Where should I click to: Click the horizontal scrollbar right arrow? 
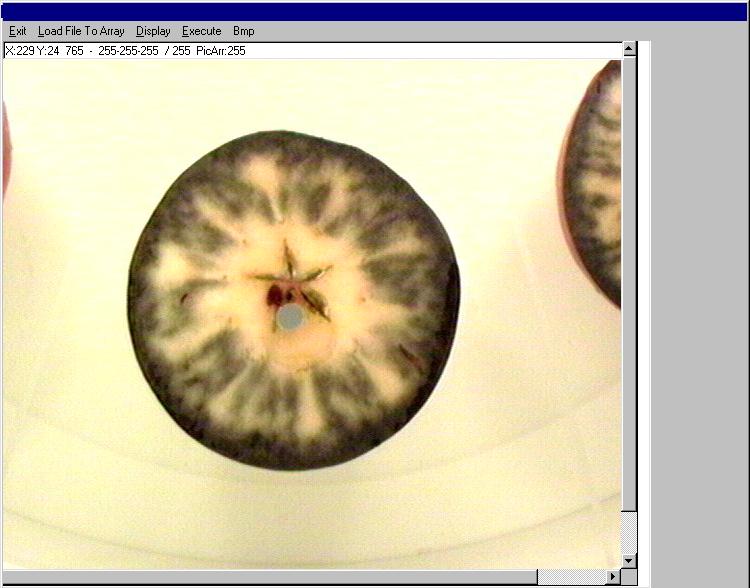click(613, 577)
